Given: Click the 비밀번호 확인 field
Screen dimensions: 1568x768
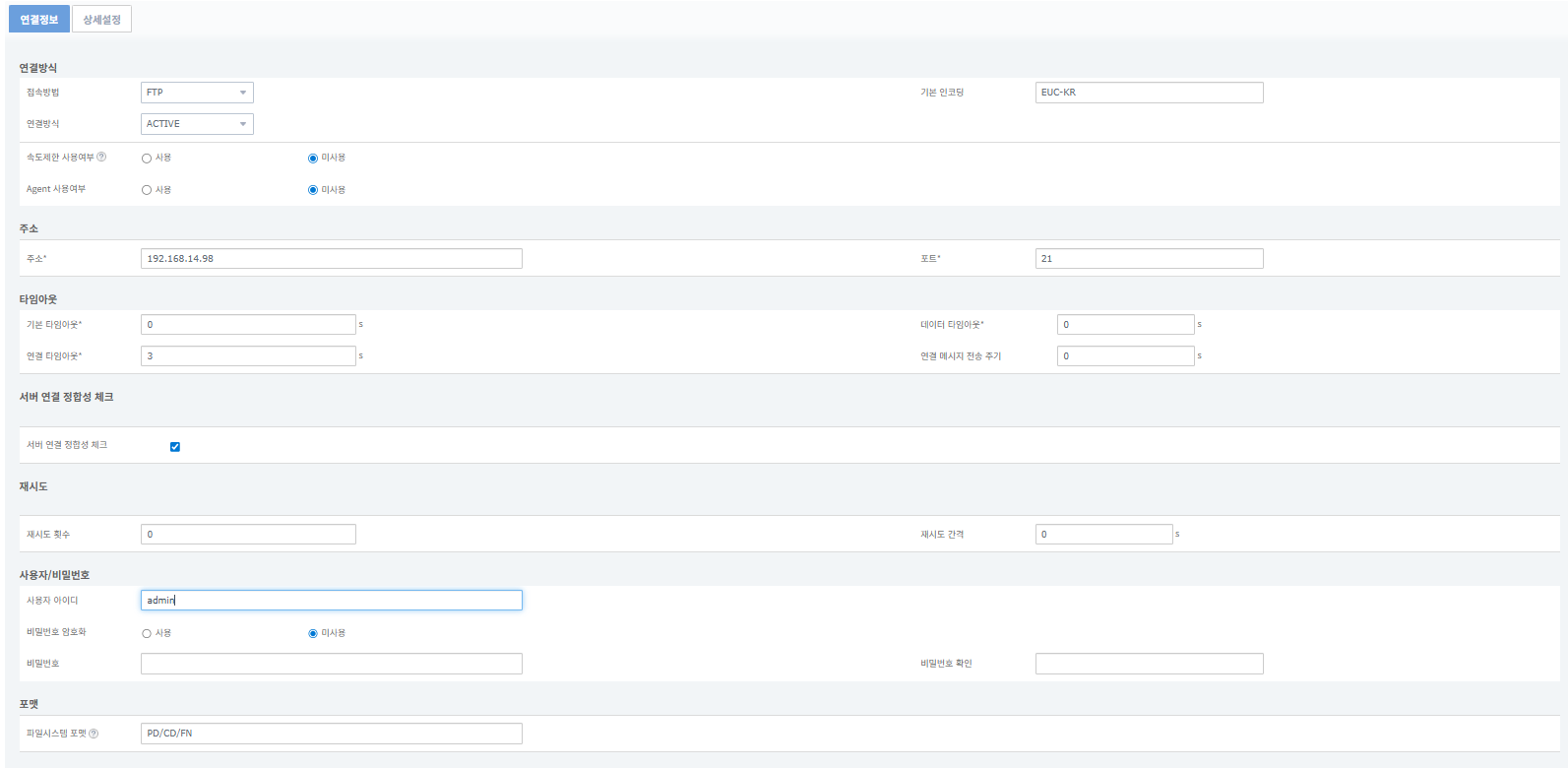Looking at the screenshot, I should click(x=1149, y=664).
